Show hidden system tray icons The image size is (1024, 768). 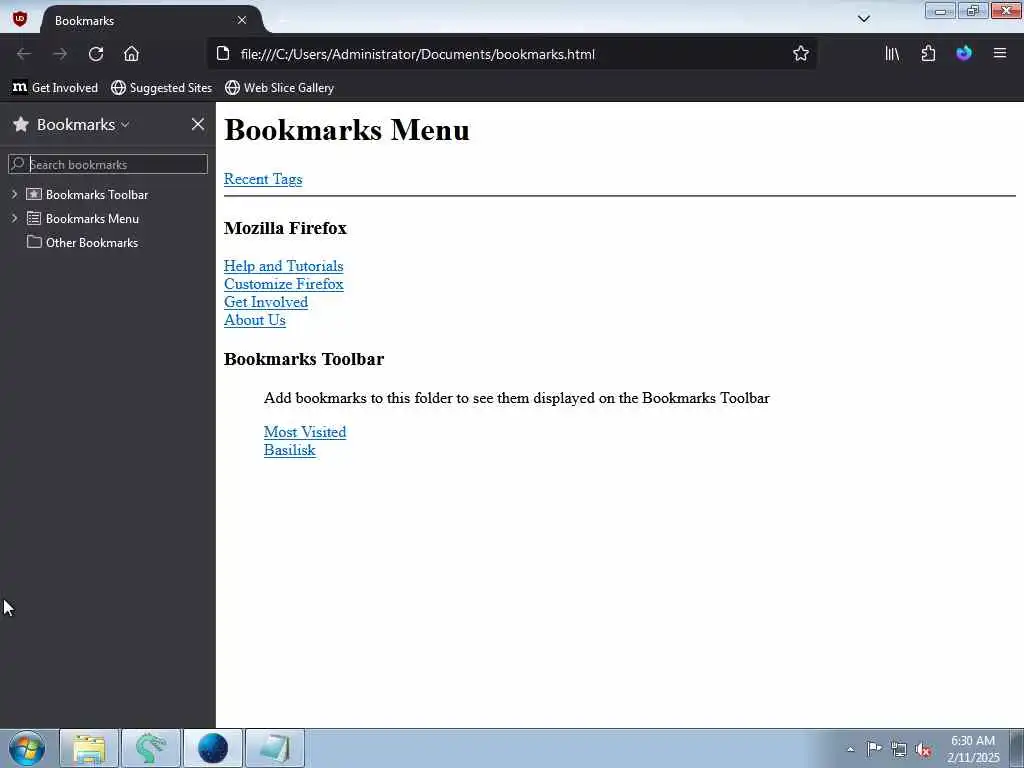[x=850, y=749]
